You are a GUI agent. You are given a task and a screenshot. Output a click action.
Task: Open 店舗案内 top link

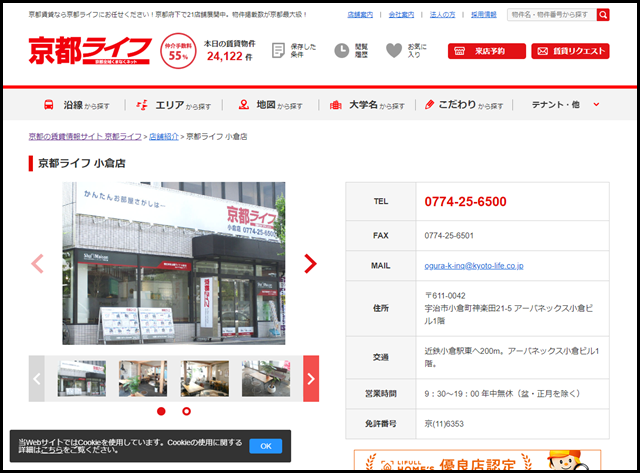click(360, 15)
